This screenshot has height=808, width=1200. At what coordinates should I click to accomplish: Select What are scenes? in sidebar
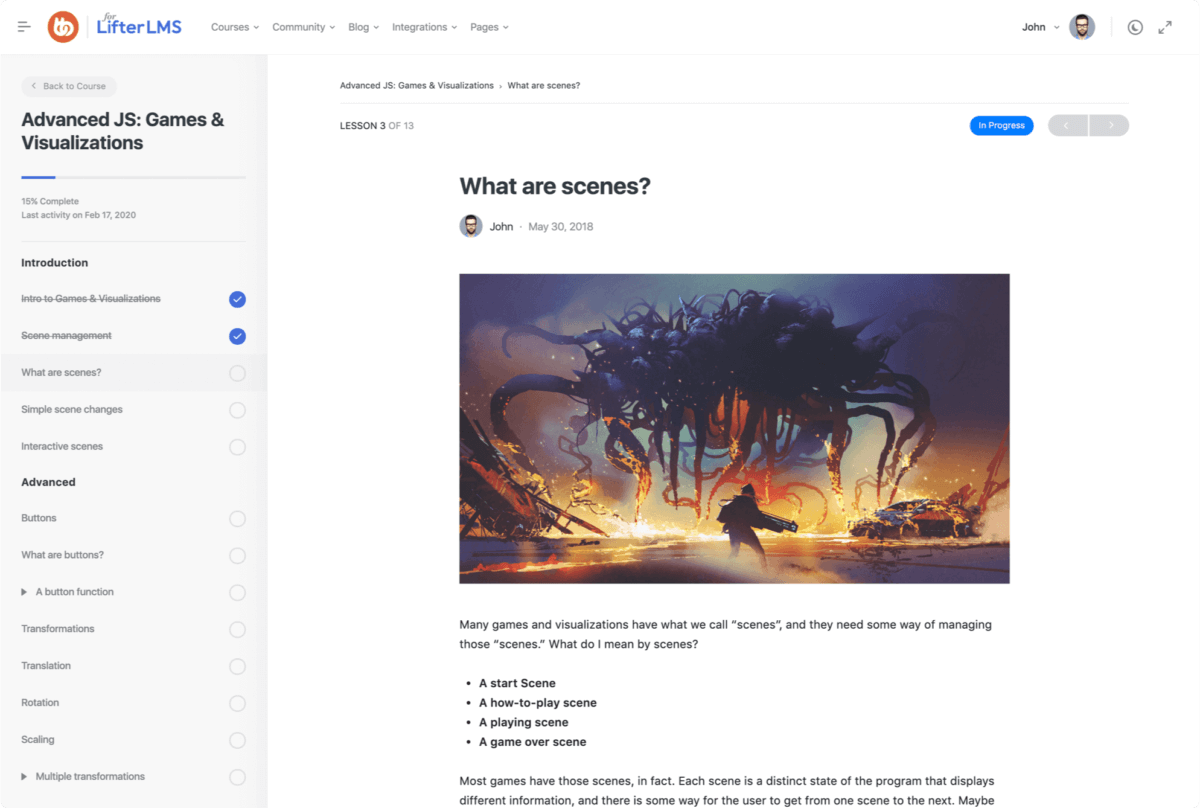pos(61,373)
